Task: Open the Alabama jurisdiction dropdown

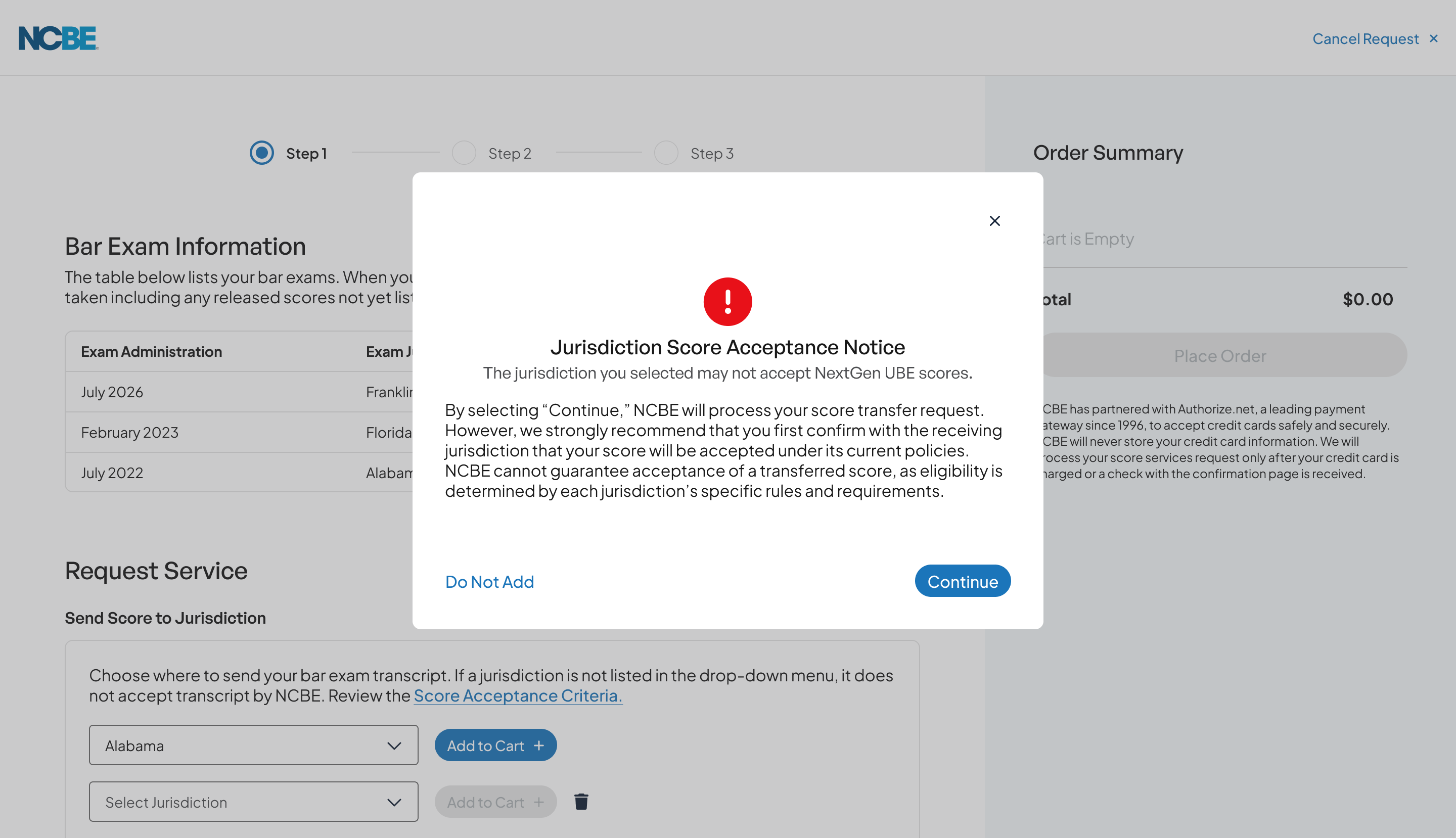Action: [253, 746]
